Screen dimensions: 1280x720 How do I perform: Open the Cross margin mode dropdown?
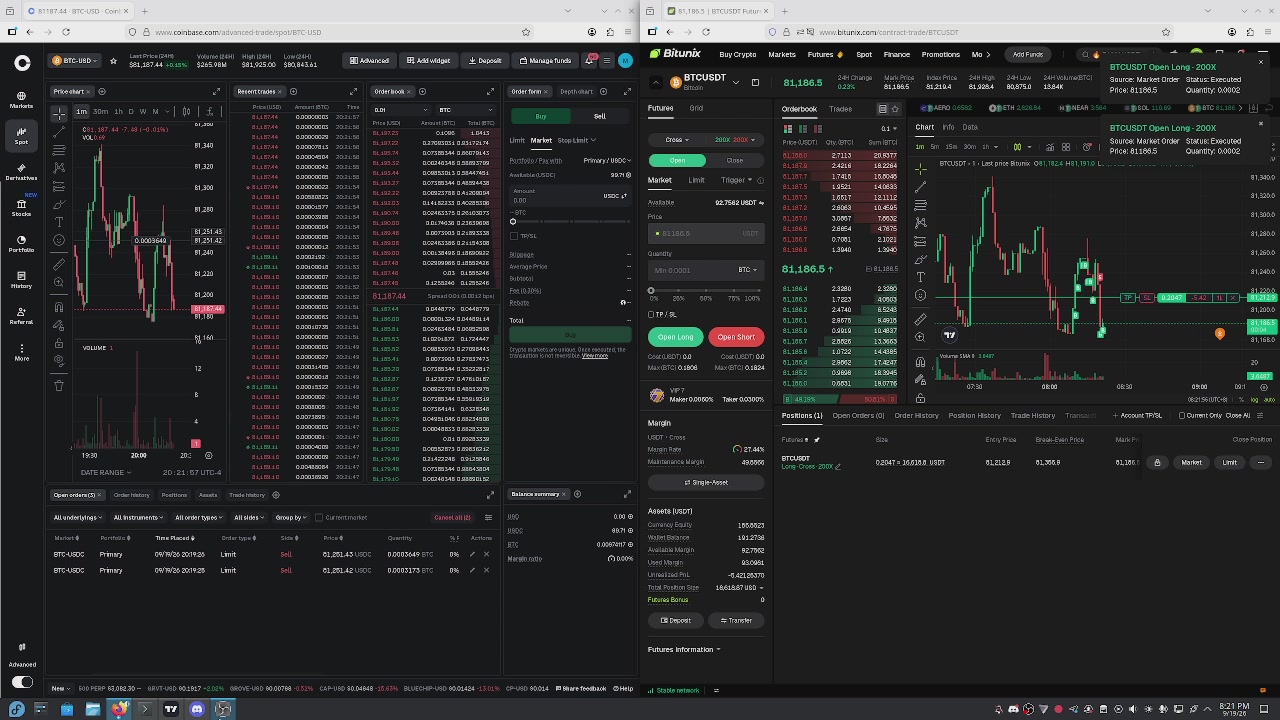[676, 140]
